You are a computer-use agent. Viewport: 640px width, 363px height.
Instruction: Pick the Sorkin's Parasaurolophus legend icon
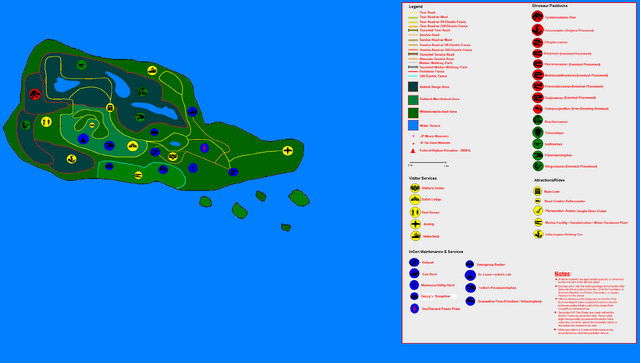tap(470, 288)
